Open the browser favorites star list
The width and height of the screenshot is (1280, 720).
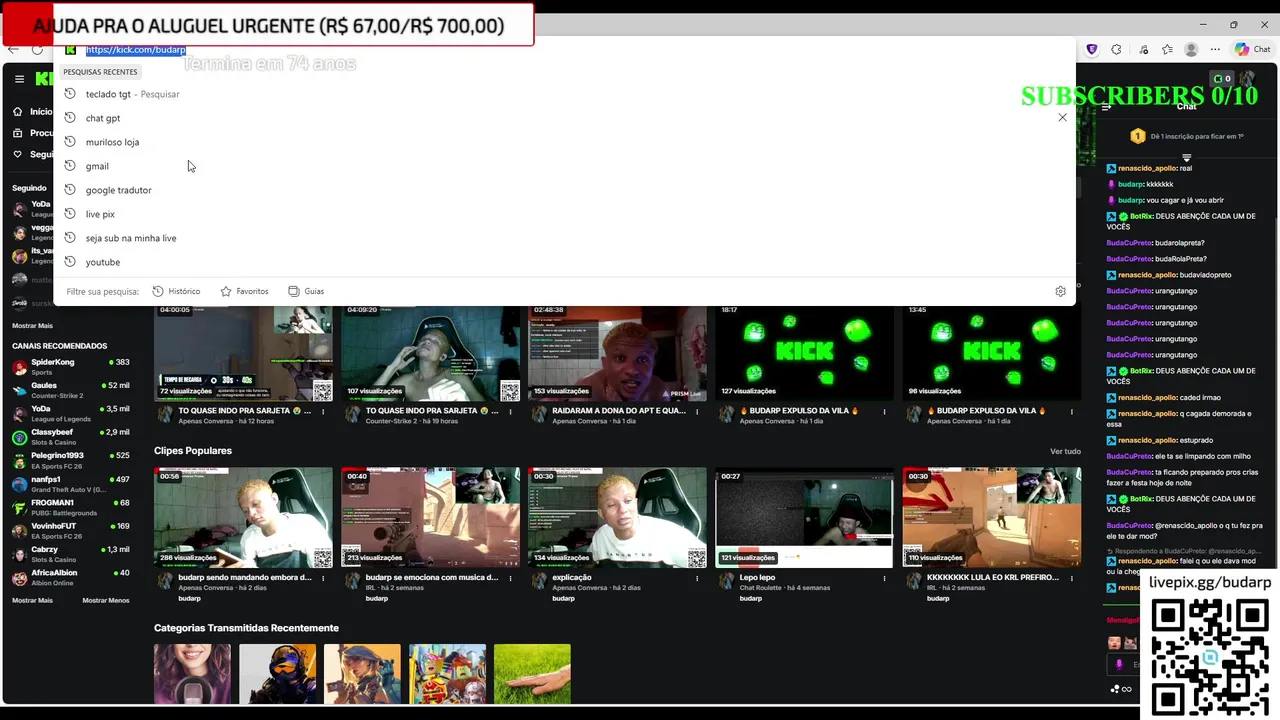[1167, 50]
